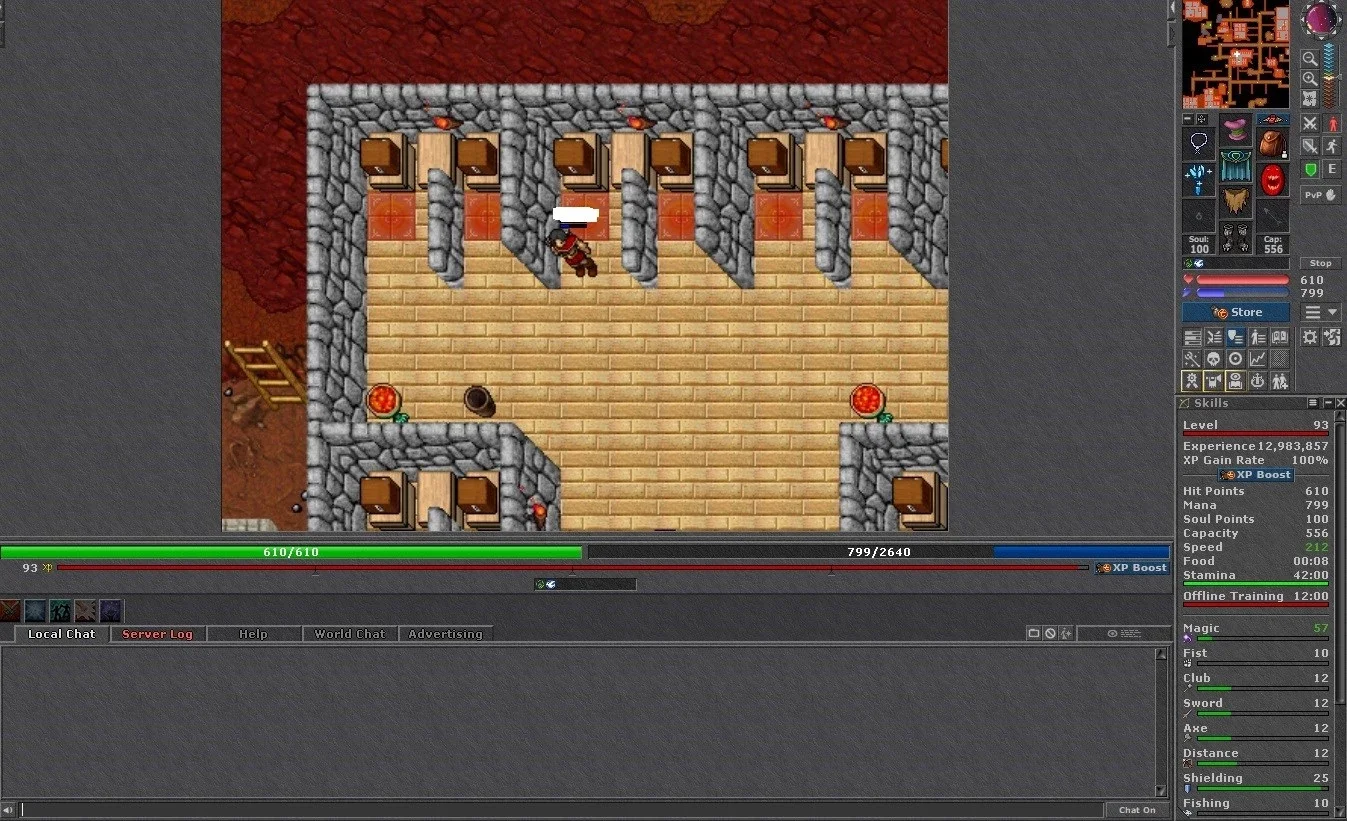
Task: Open chat channel options eye button
Action: point(1125,633)
